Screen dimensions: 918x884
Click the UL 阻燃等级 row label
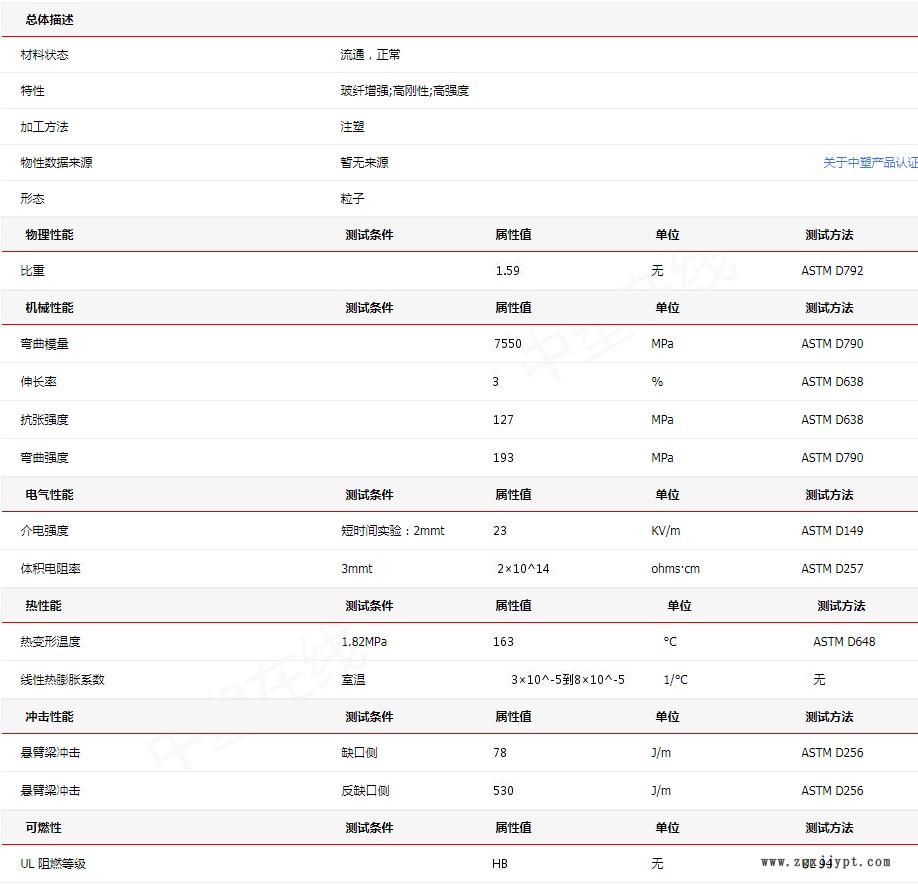(x=53, y=864)
